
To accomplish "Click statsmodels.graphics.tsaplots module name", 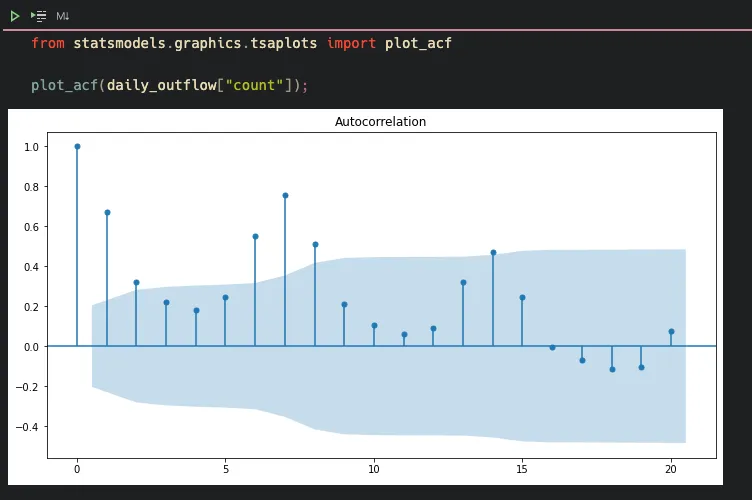I will tap(195, 44).
